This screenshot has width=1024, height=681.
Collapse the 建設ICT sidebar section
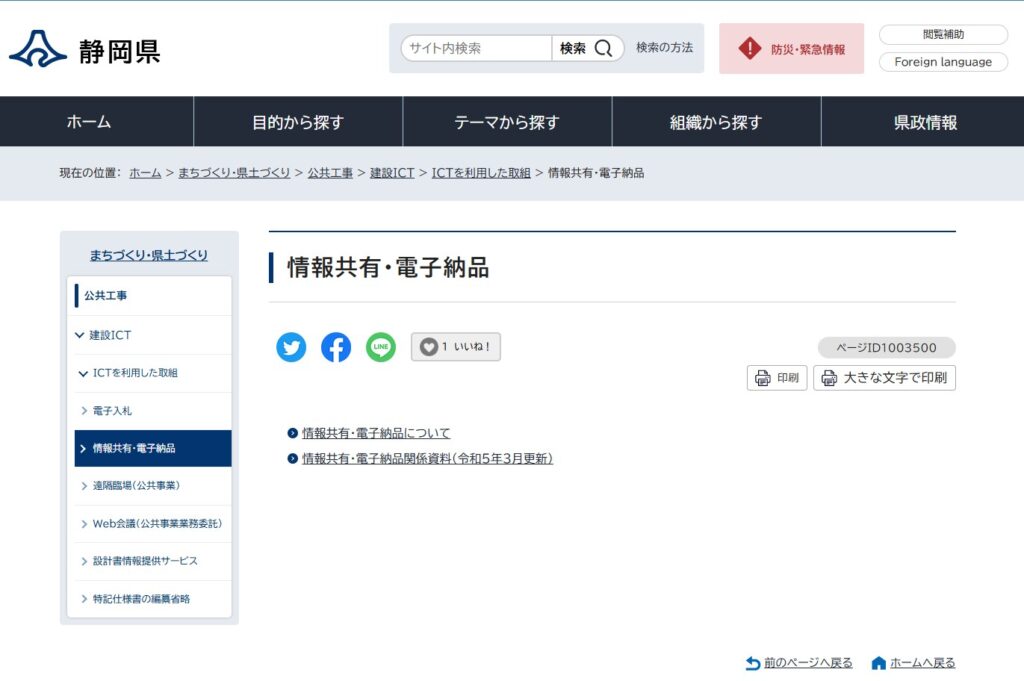coord(80,335)
